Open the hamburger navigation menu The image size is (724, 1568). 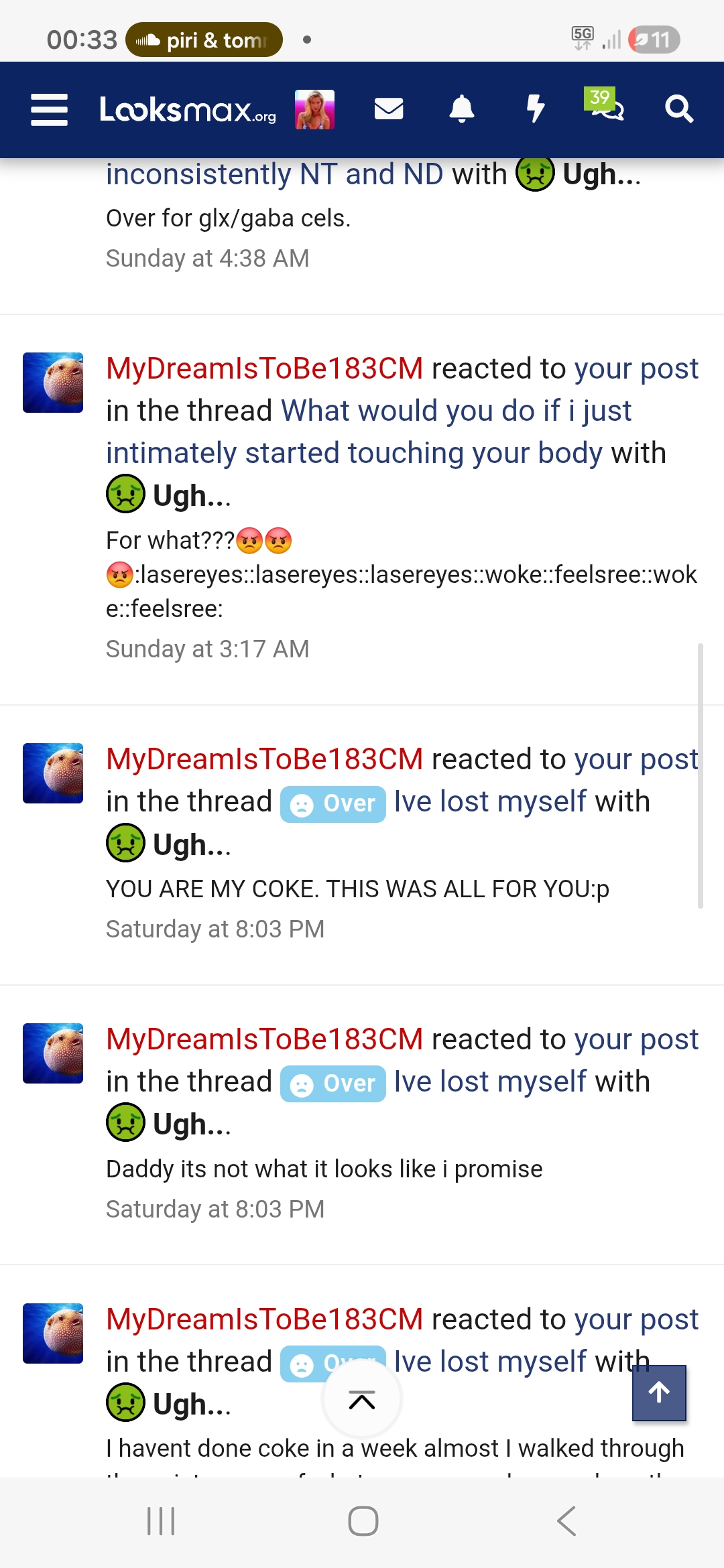click(49, 109)
